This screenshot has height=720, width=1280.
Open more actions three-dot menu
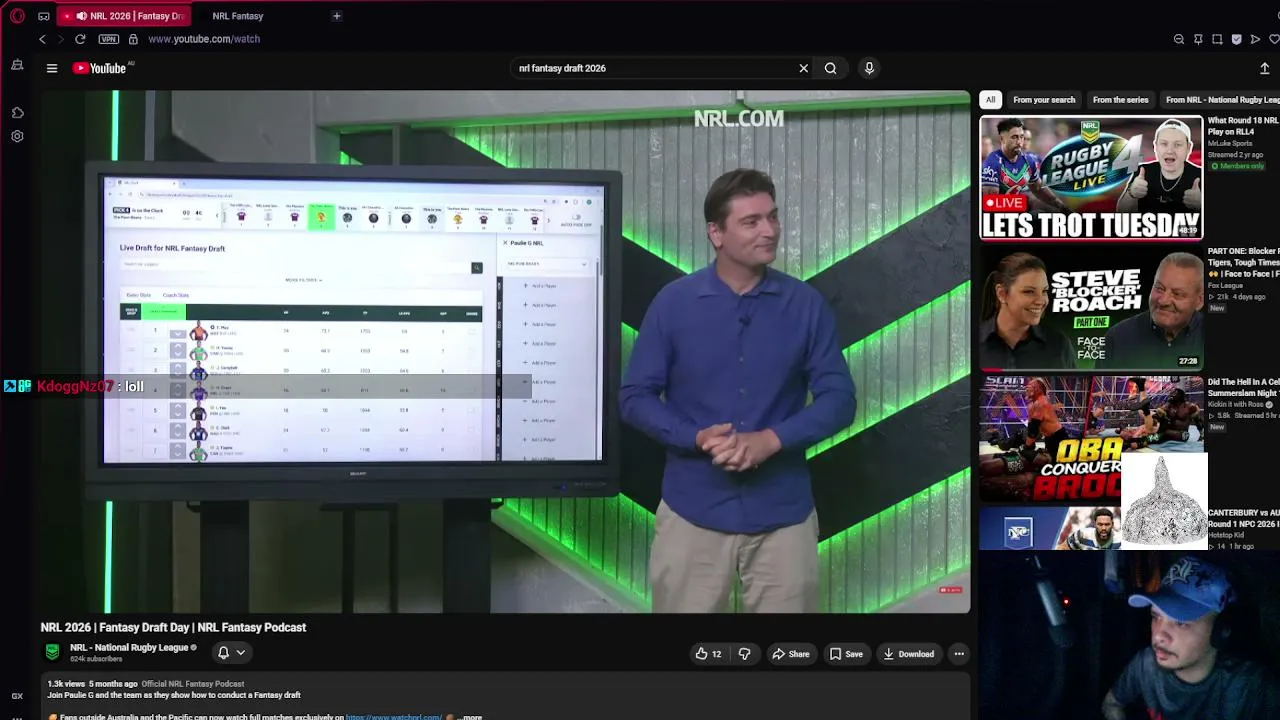click(959, 654)
